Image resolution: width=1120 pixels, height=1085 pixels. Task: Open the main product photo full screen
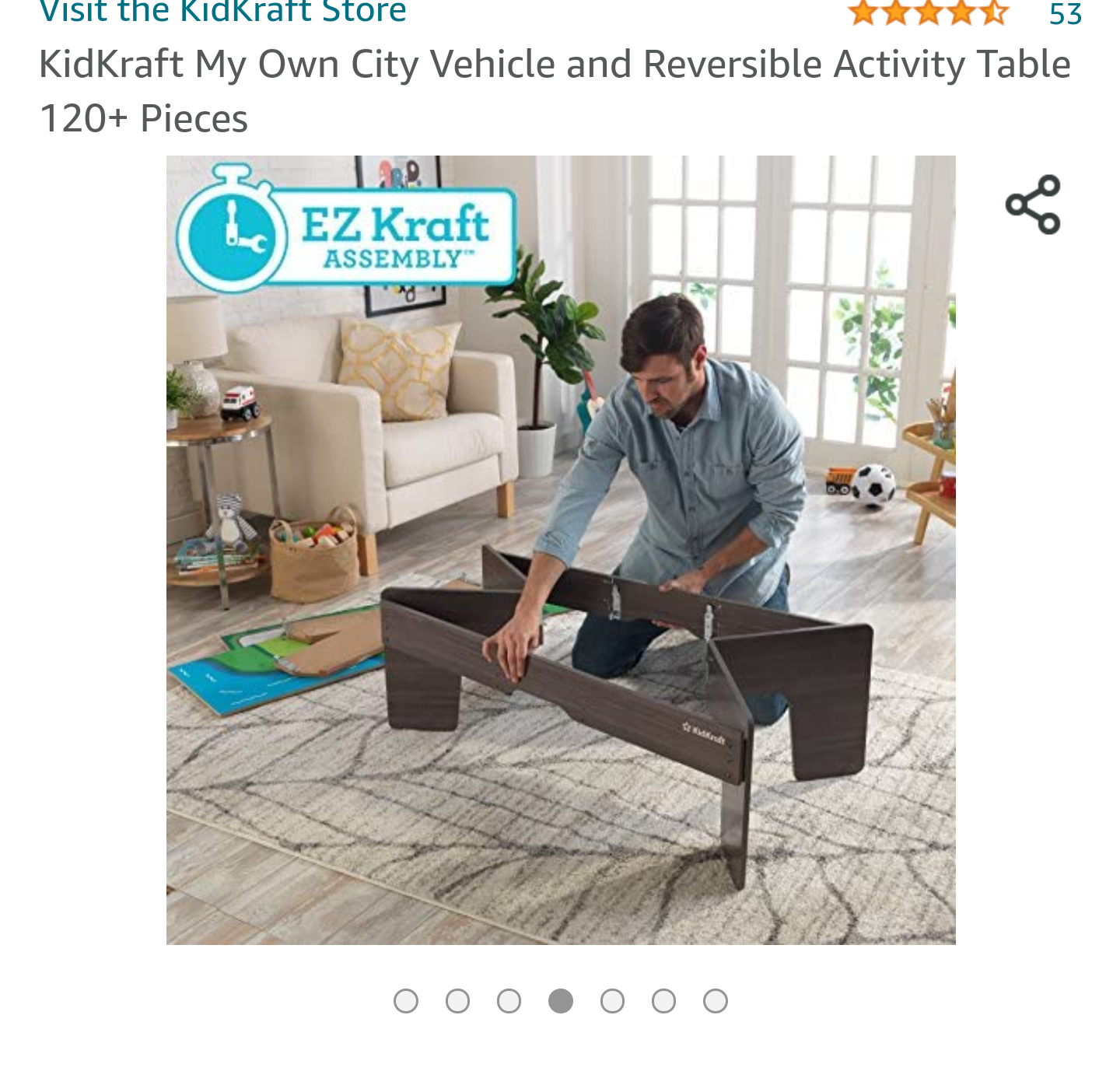pyautogui.click(x=561, y=550)
